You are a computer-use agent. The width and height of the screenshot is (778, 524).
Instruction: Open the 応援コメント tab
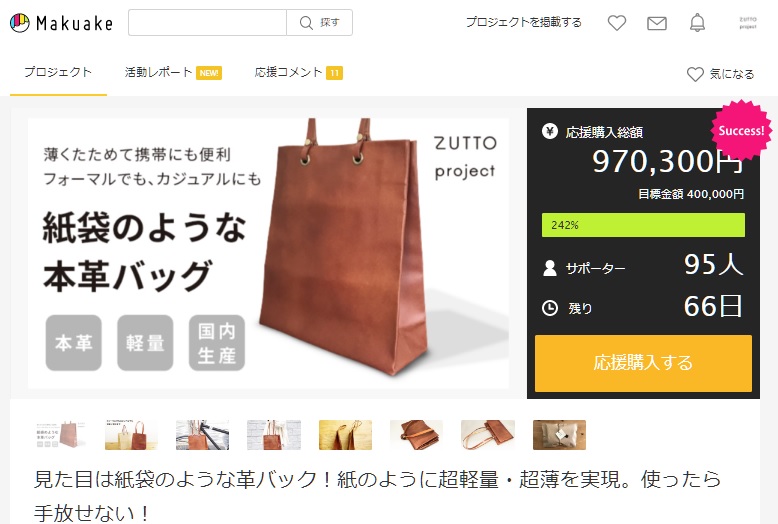[298, 72]
